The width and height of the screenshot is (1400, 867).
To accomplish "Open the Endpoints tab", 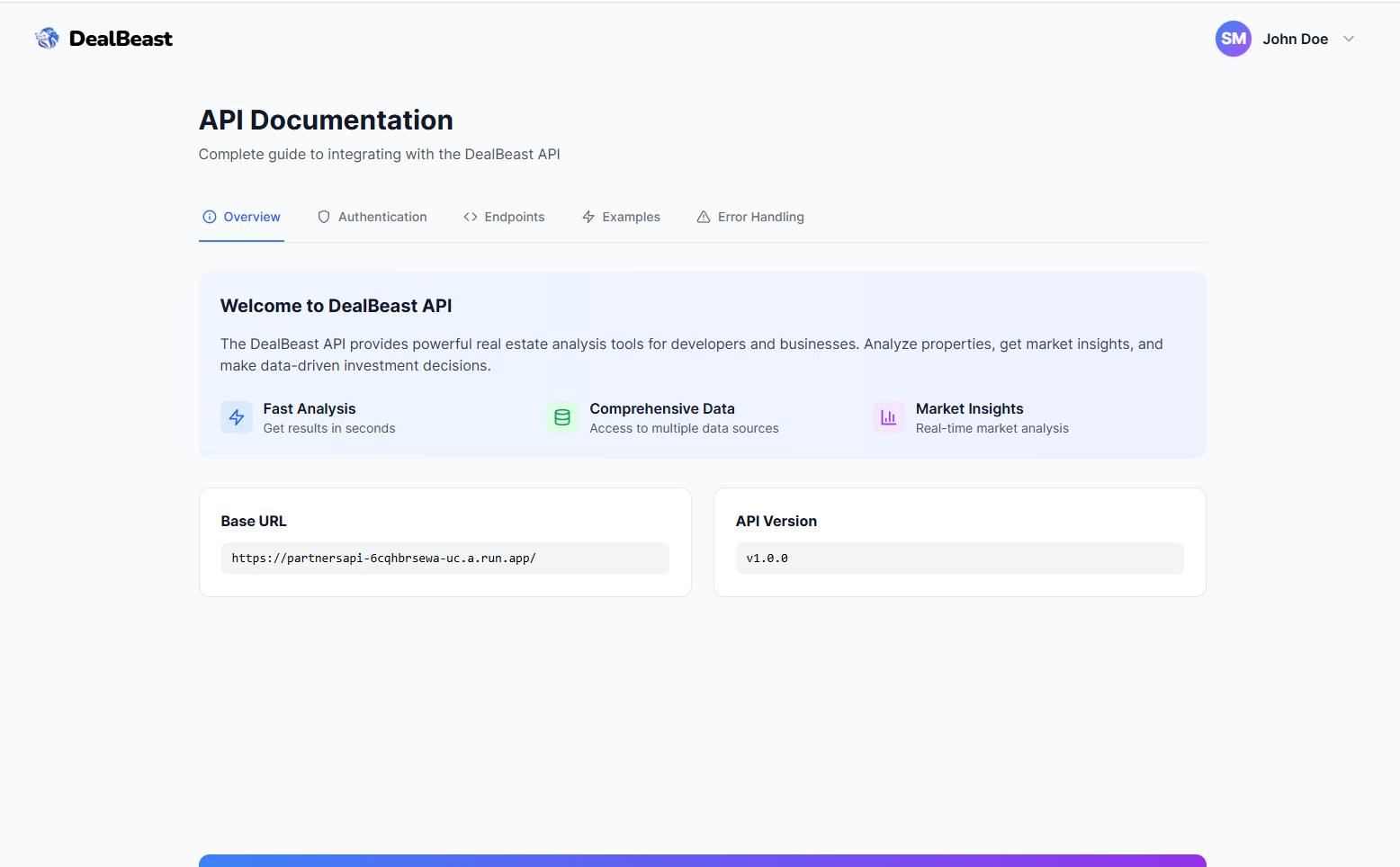I will click(x=514, y=217).
